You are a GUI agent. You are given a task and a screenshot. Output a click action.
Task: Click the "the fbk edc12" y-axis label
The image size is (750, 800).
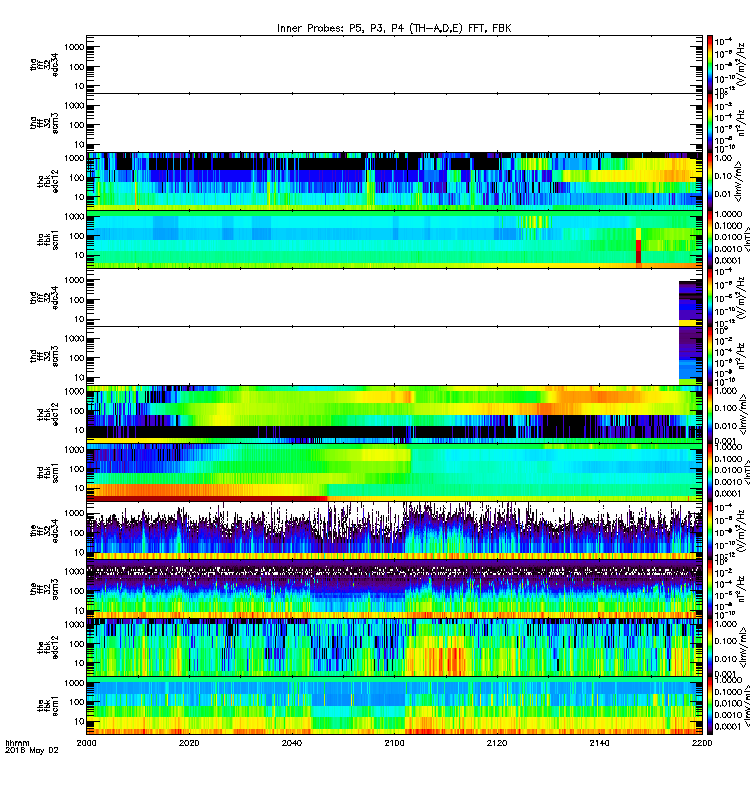48,647
